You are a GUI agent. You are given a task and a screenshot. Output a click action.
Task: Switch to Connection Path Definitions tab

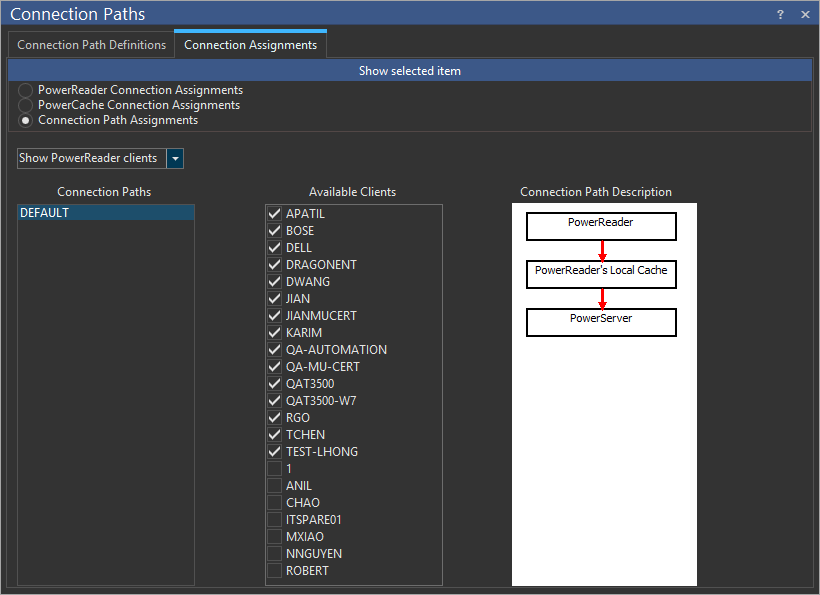click(x=92, y=45)
